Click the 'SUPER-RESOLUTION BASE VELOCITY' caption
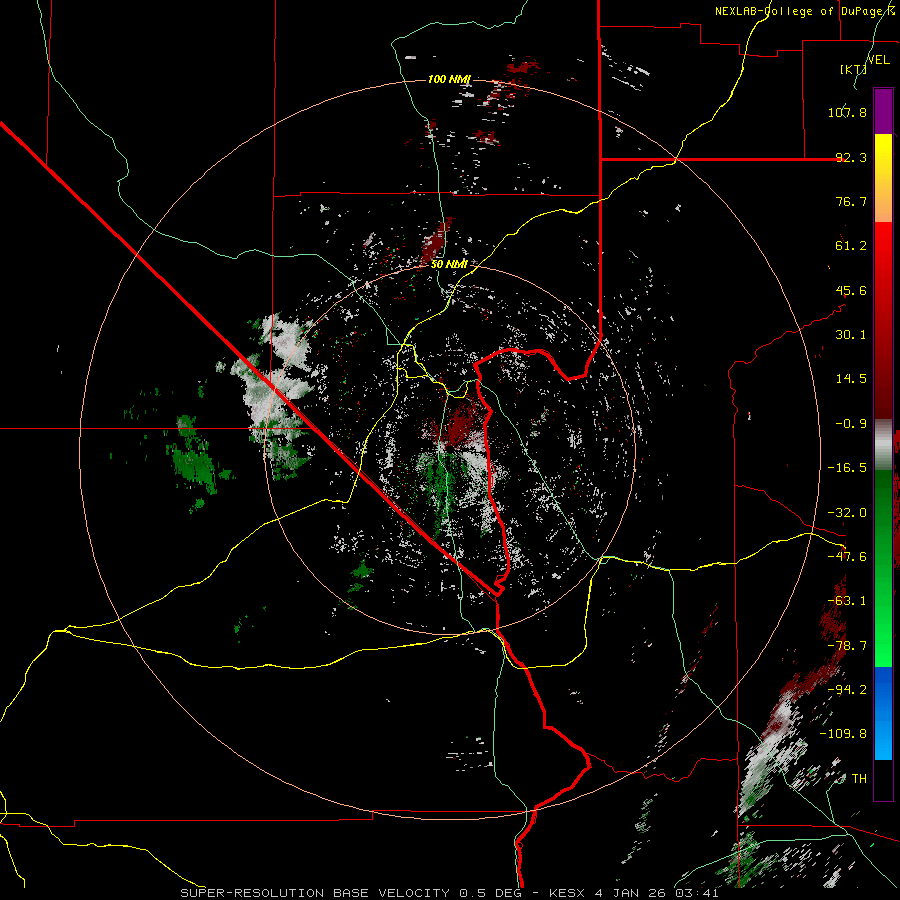Screen dimensions: 900x900 (315, 893)
